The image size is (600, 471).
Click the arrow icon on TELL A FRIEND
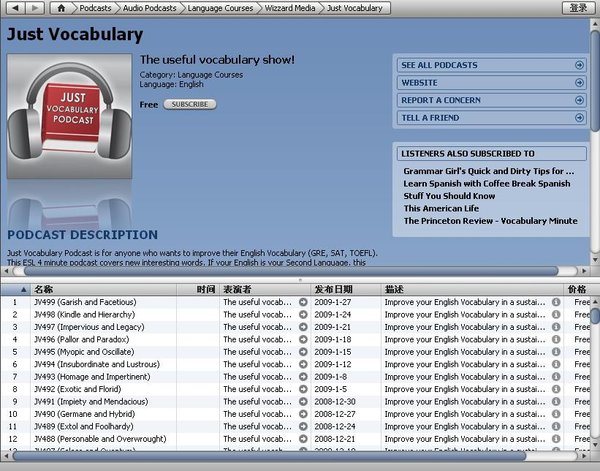(579, 117)
